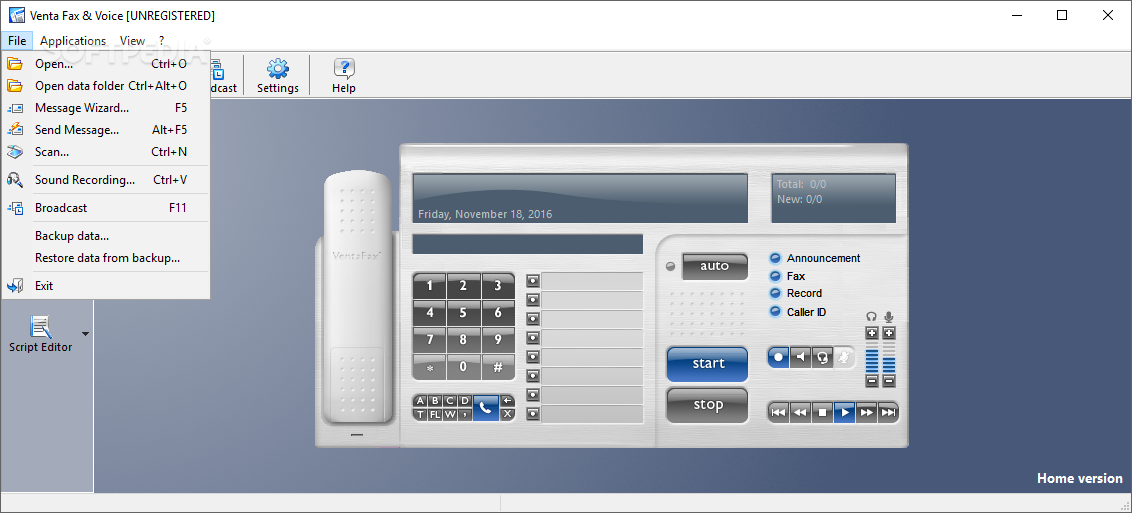Toggle the Fax indicator
The height and width of the screenshot is (513, 1132).
pos(775,276)
